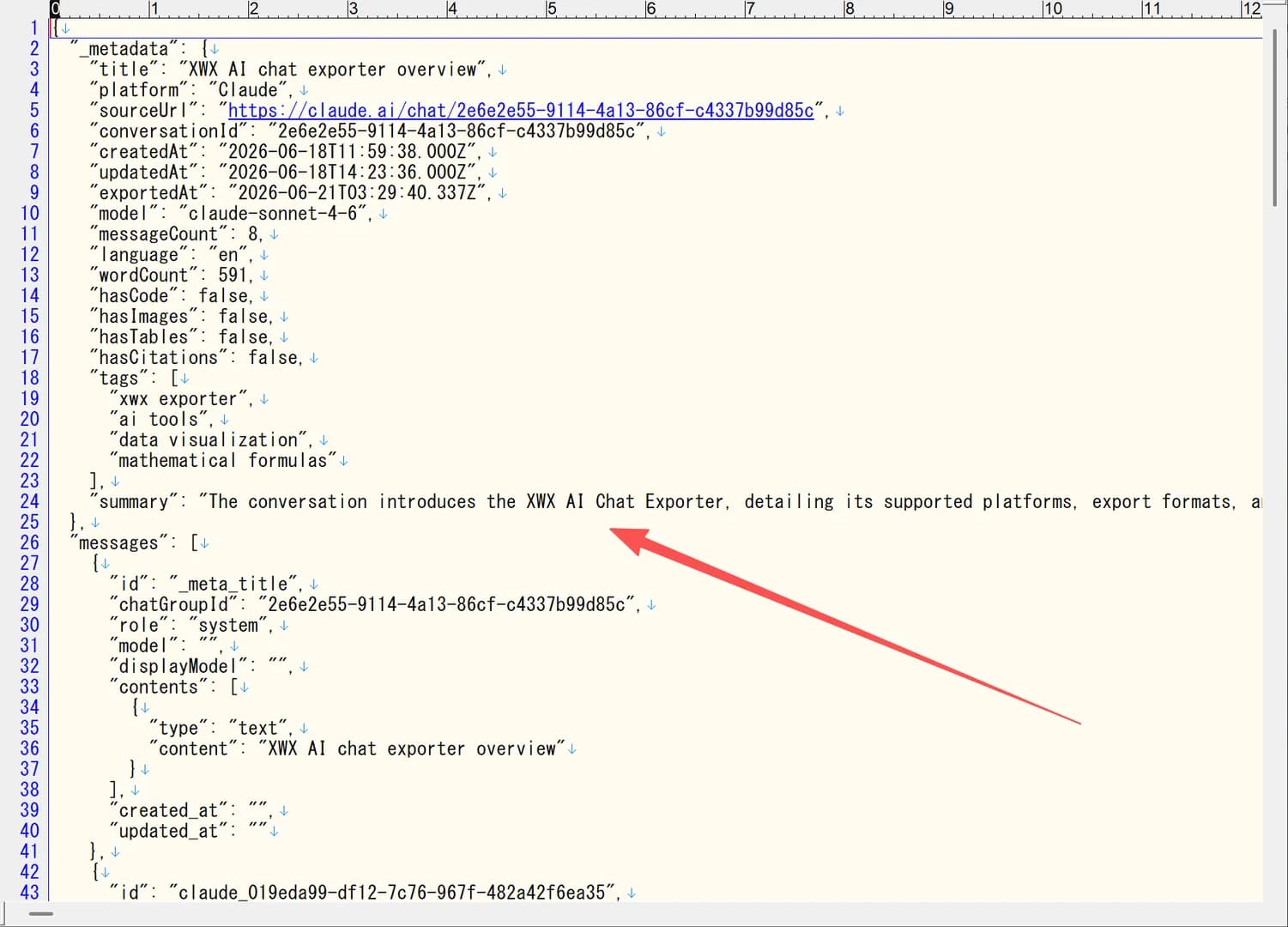Select line number 1 in the gutter
Viewport: 1288px width, 927px height.
pos(34,28)
